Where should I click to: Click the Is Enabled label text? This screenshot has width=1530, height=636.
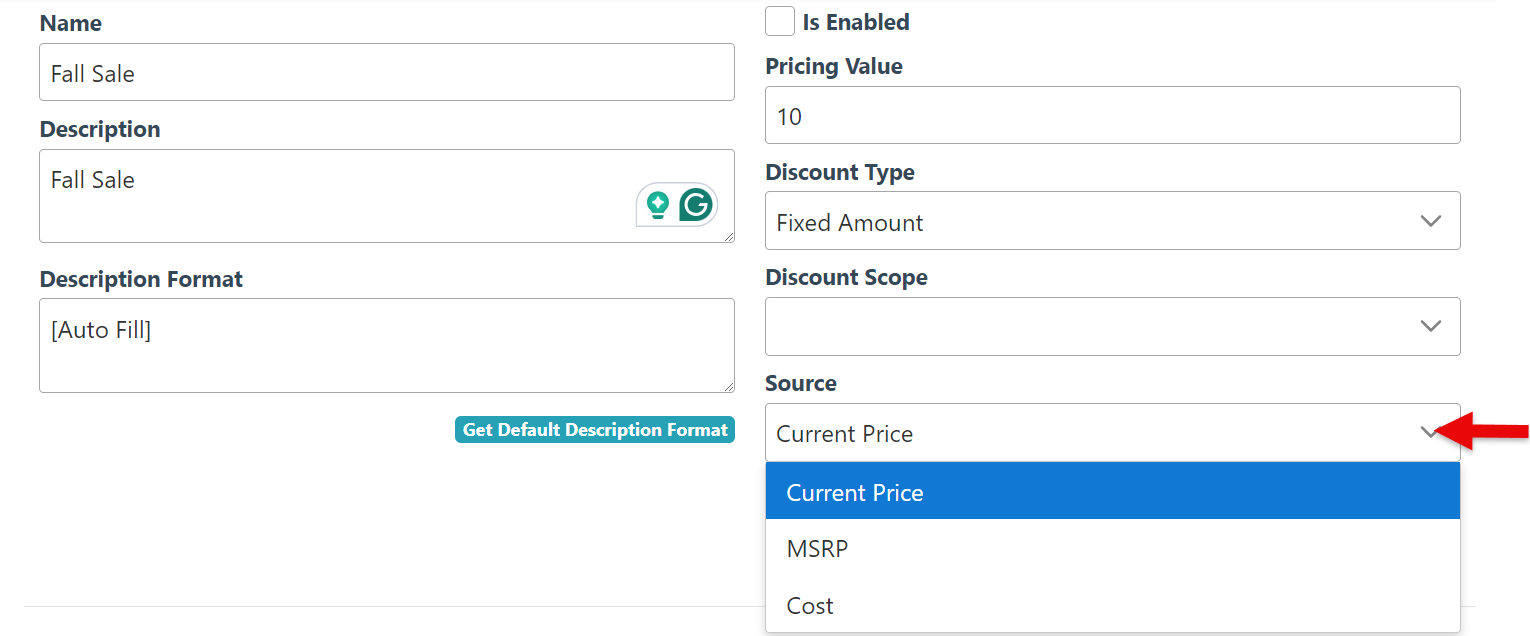[855, 22]
